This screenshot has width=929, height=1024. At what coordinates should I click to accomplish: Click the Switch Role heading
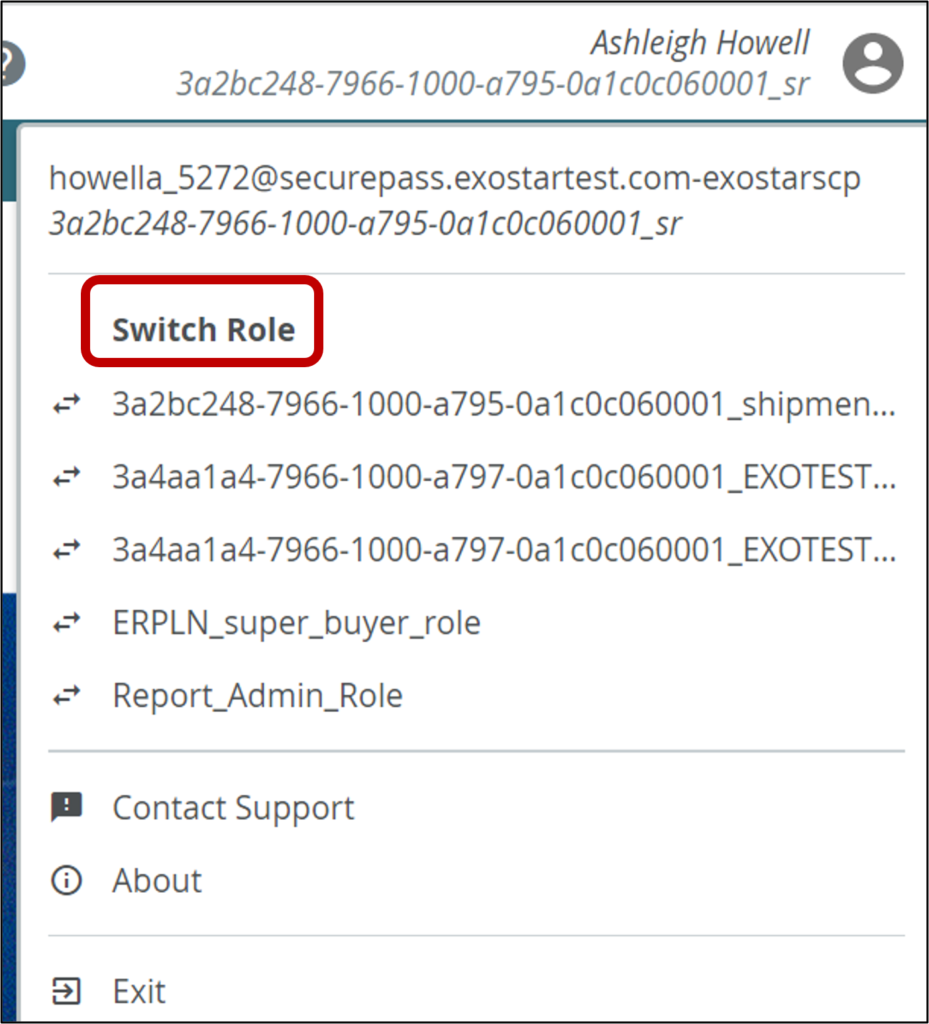204,329
